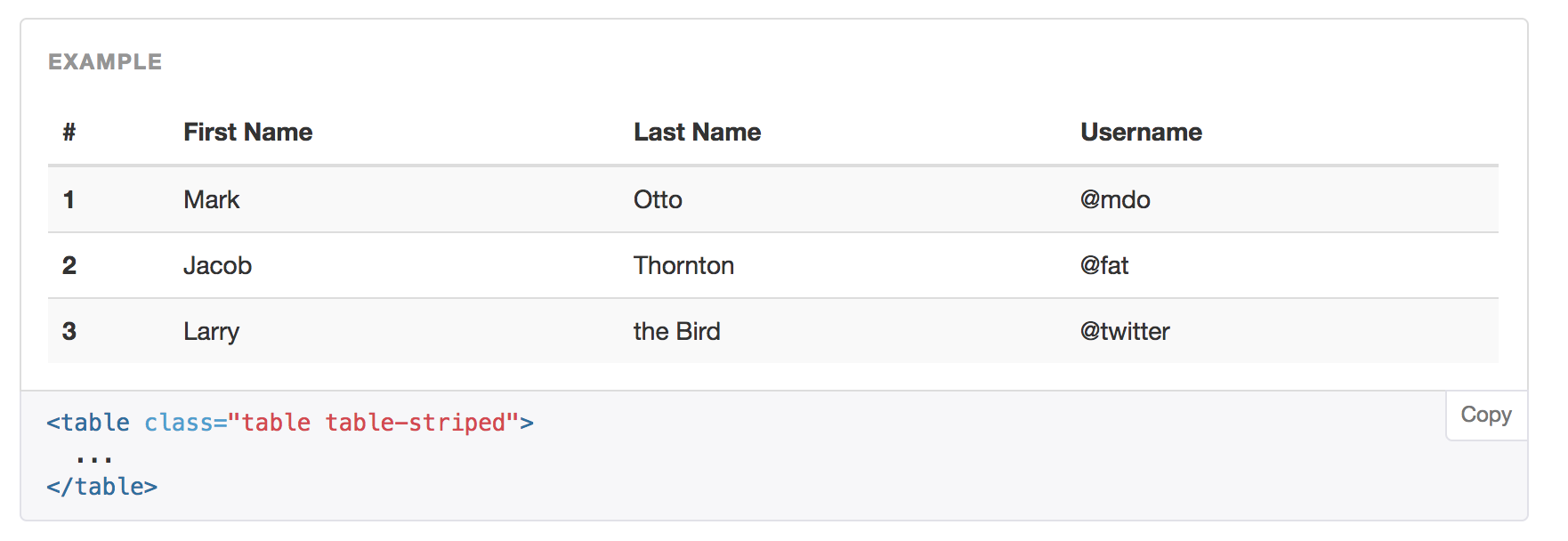Select the Larry first name cell
Screen dimensions: 1568x541
click(211, 331)
